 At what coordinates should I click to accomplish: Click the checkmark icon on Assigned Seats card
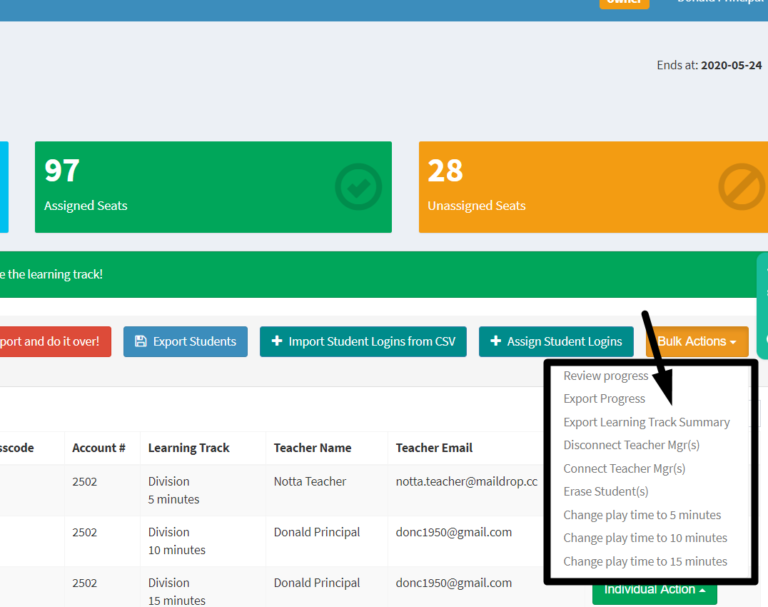tap(358, 186)
